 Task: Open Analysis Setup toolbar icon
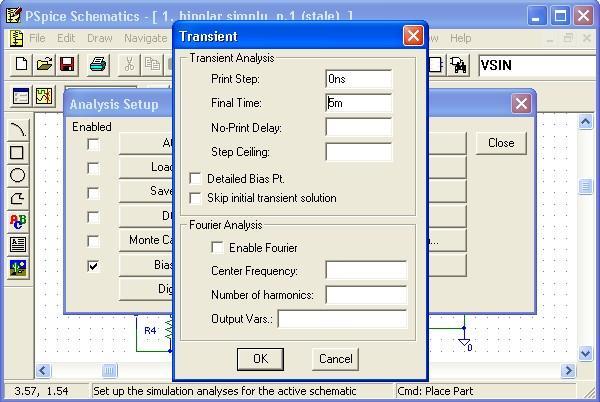point(21,96)
